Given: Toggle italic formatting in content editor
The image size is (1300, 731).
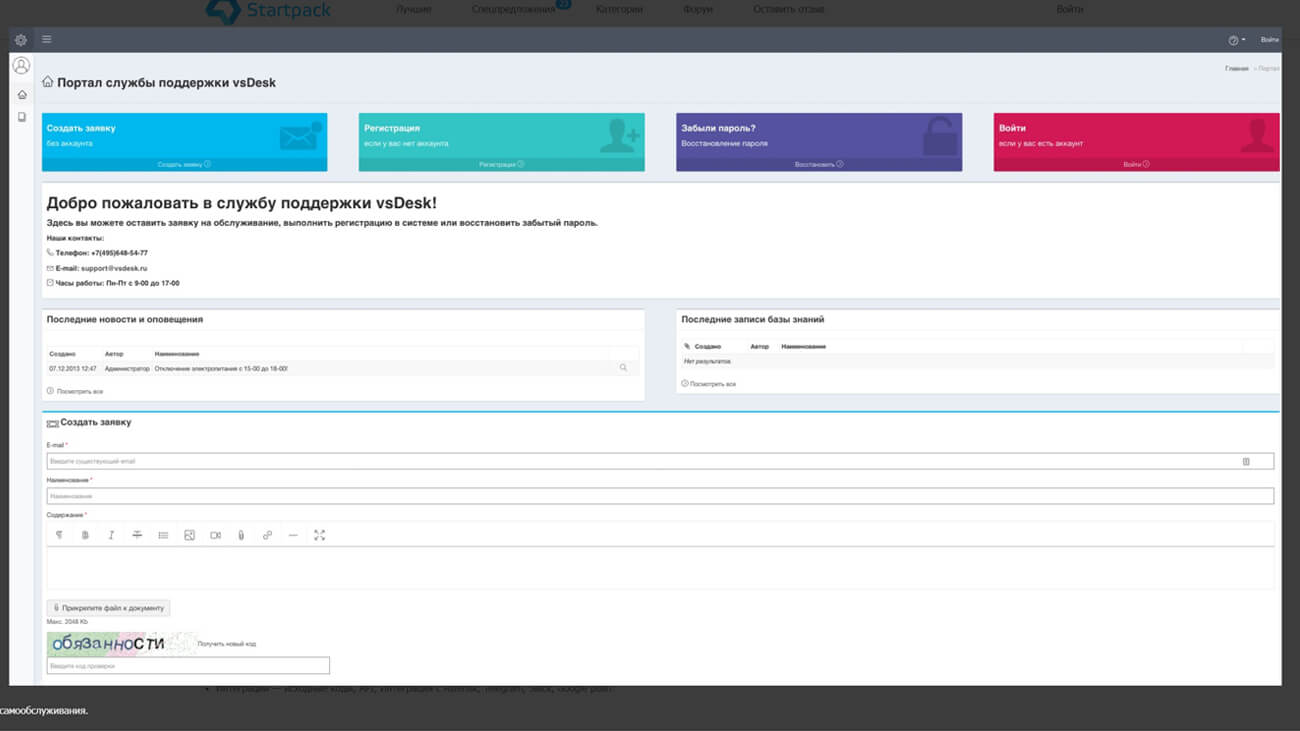Looking at the screenshot, I should click(111, 535).
